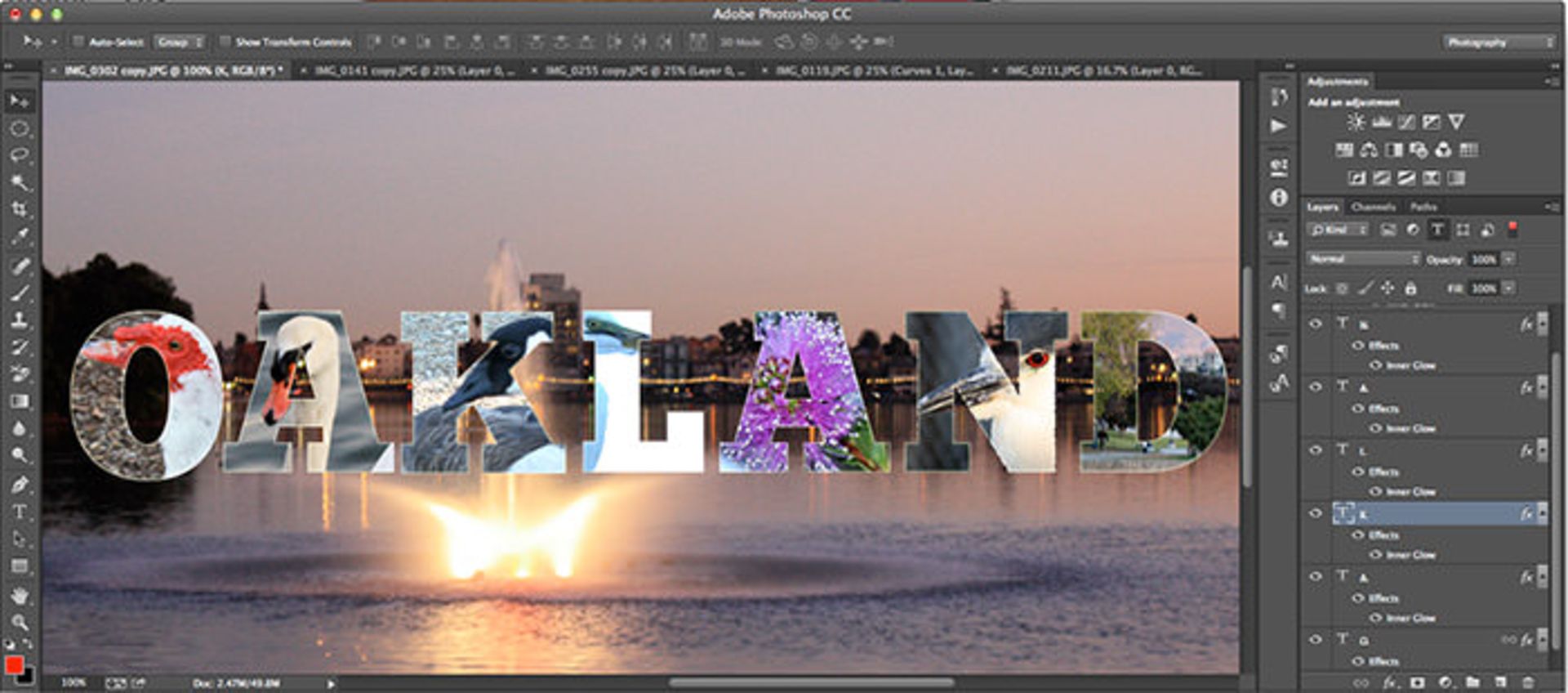Switch to IMG_0141 copy.JPG document tab
Image resolution: width=1568 pixels, height=693 pixels.
(413, 71)
